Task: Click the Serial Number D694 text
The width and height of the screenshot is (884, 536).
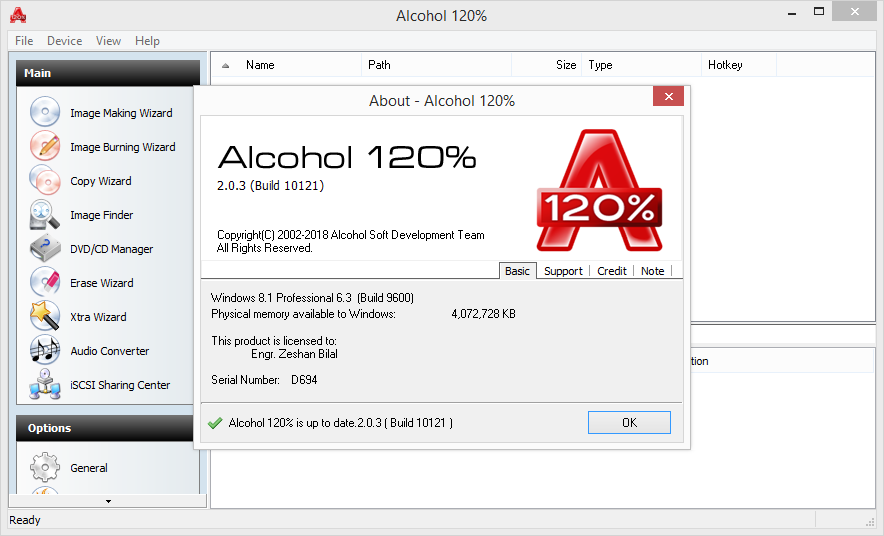Action: 264,380
